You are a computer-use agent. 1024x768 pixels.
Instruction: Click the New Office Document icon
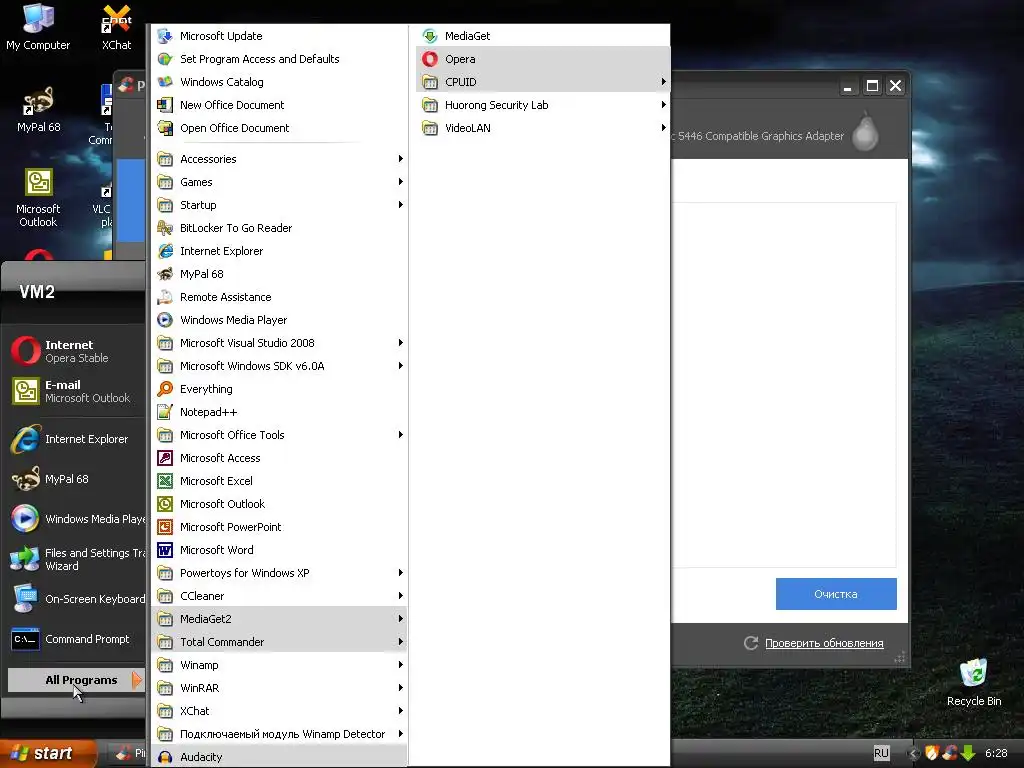[165, 104]
